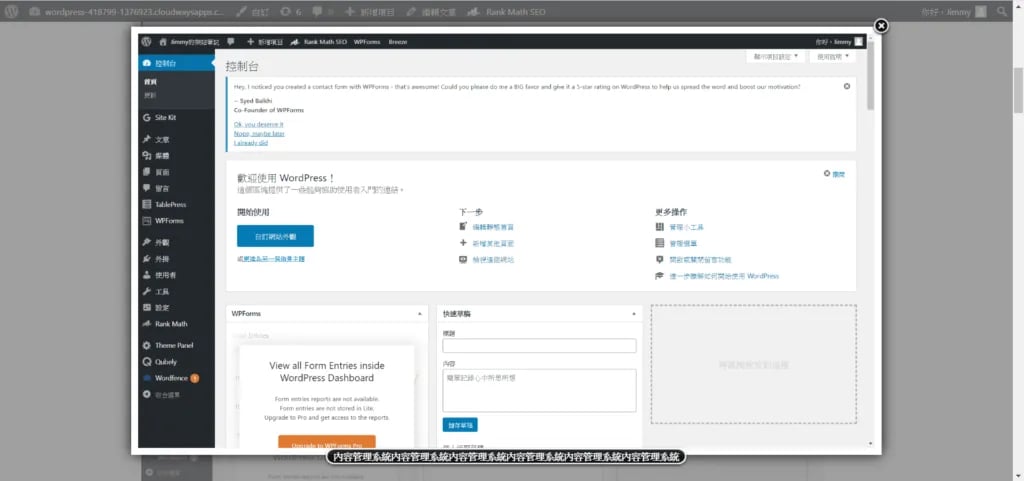Click the Quick Draft title input field

click(539, 346)
